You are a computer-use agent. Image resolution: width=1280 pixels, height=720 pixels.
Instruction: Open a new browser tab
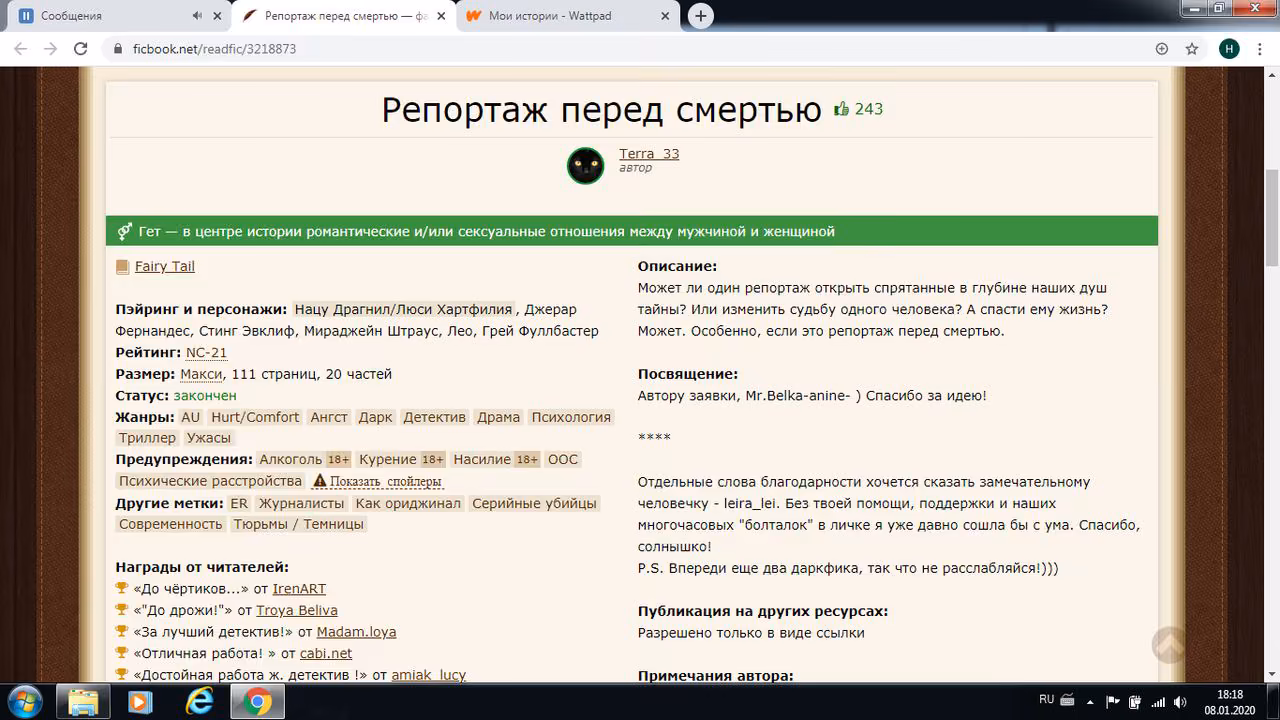pyautogui.click(x=701, y=16)
